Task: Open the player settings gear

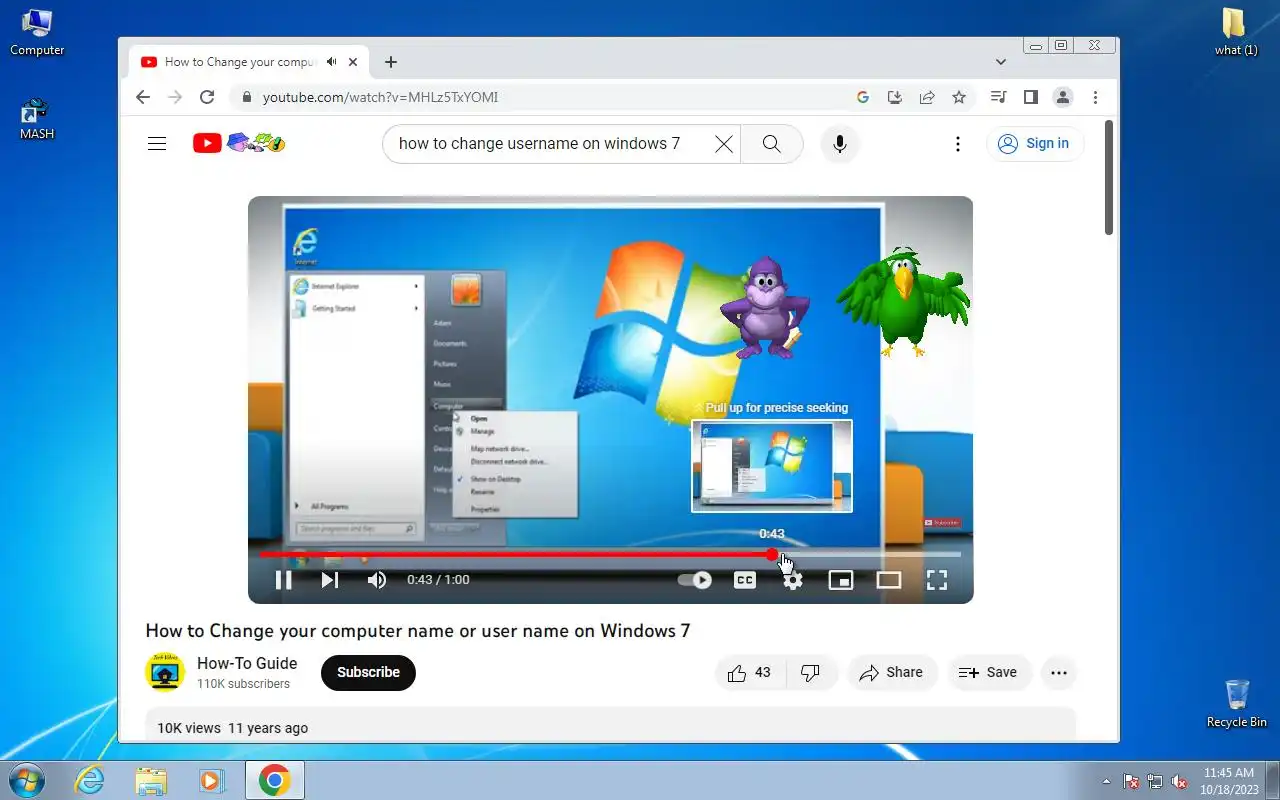Action: coord(793,580)
